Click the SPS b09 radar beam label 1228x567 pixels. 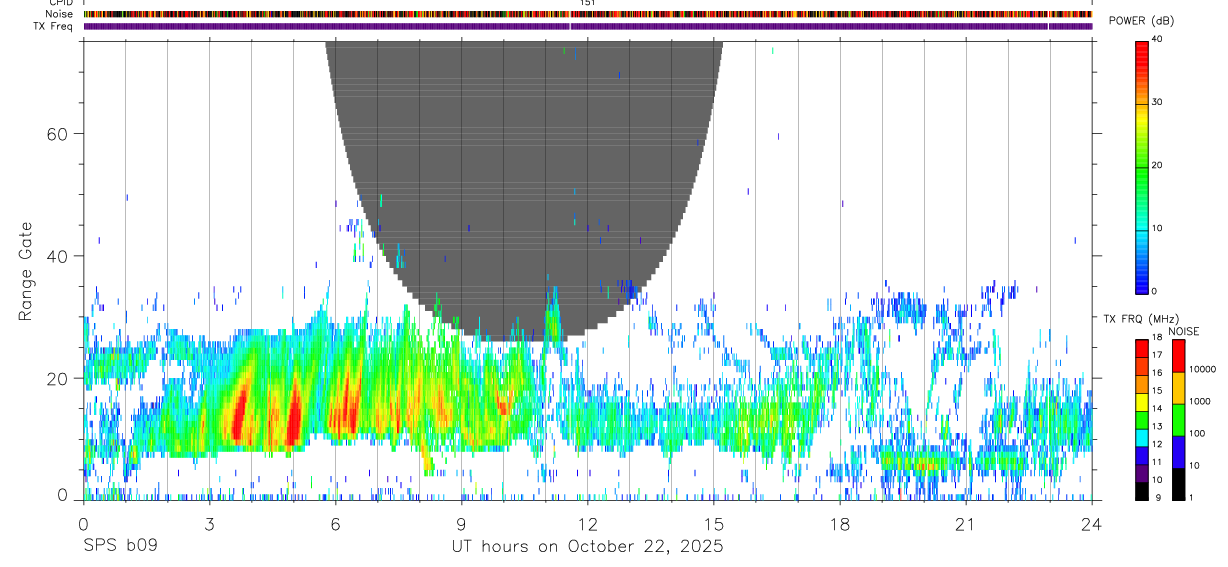pos(120,546)
